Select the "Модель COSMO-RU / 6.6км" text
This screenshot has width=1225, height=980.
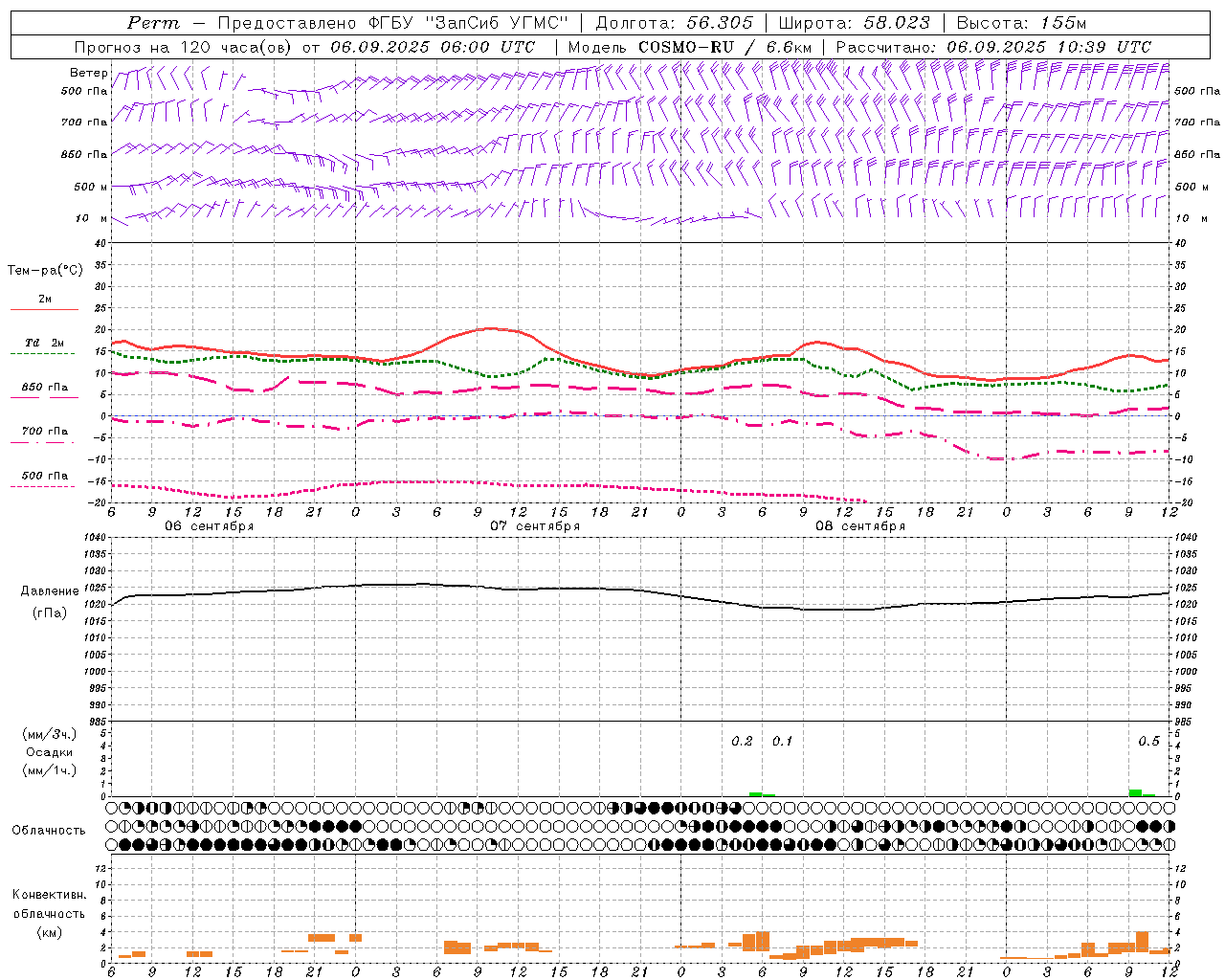pos(690,47)
